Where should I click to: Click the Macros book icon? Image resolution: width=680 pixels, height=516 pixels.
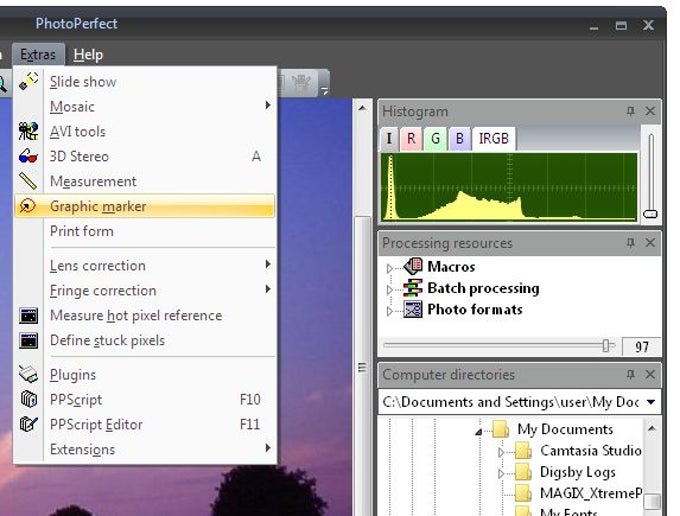(x=413, y=266)
